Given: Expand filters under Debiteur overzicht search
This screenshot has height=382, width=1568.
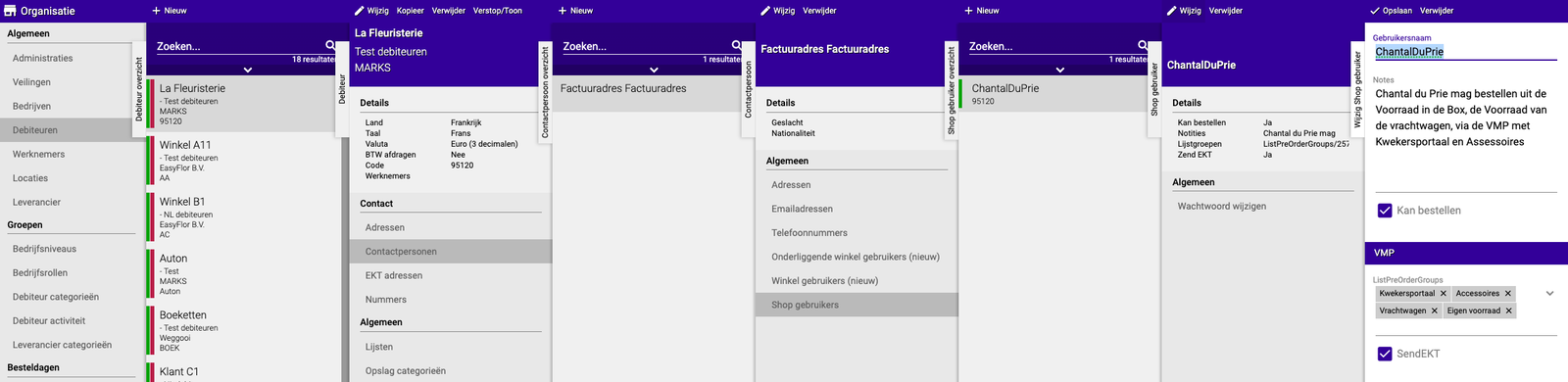Looking at the screenshot, I should 248,70.
